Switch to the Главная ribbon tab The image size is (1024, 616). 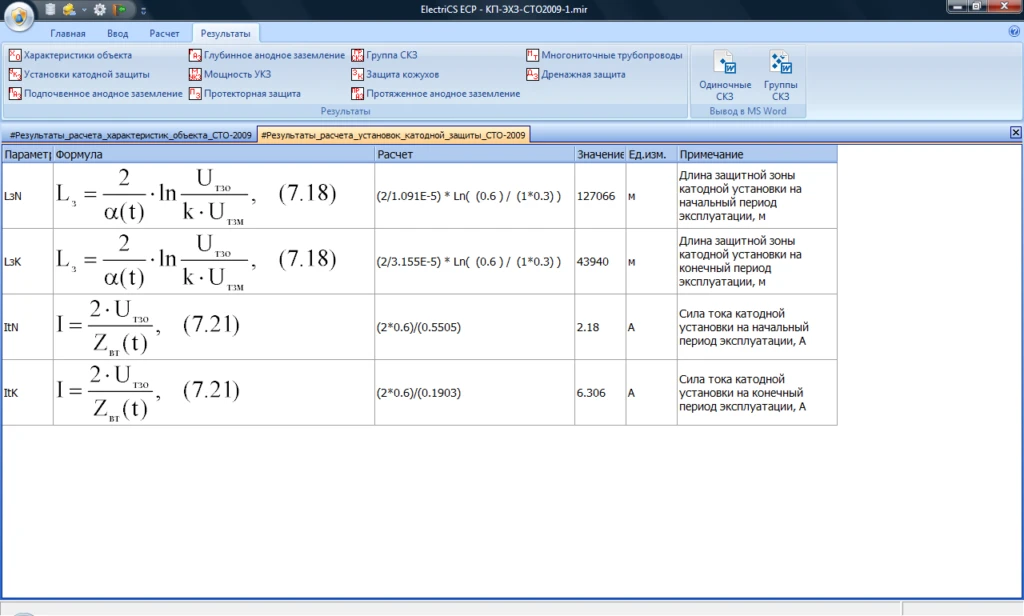click(x=68, y=33)
